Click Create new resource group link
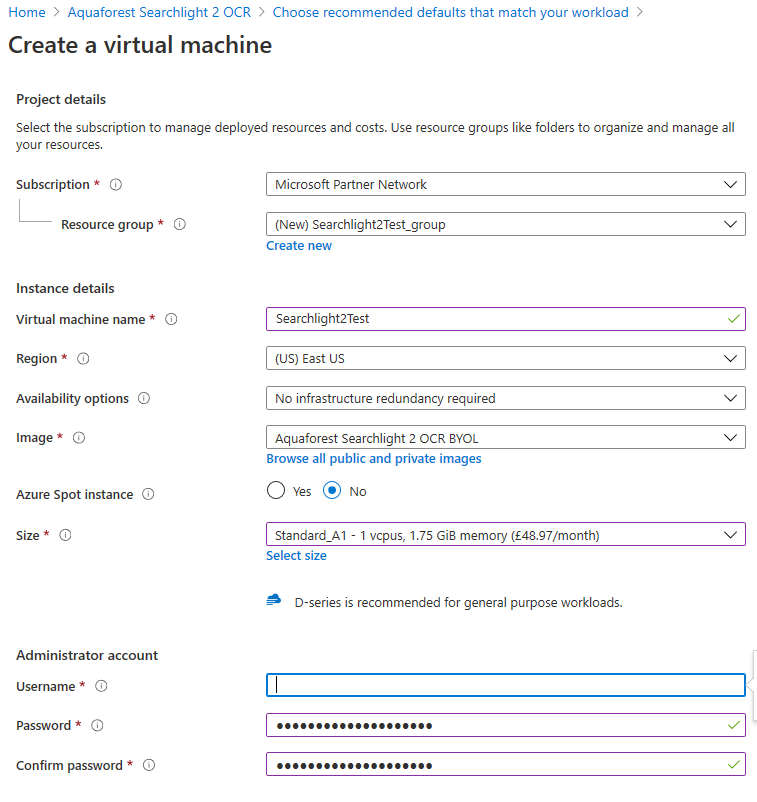 [x=299, y=246]
